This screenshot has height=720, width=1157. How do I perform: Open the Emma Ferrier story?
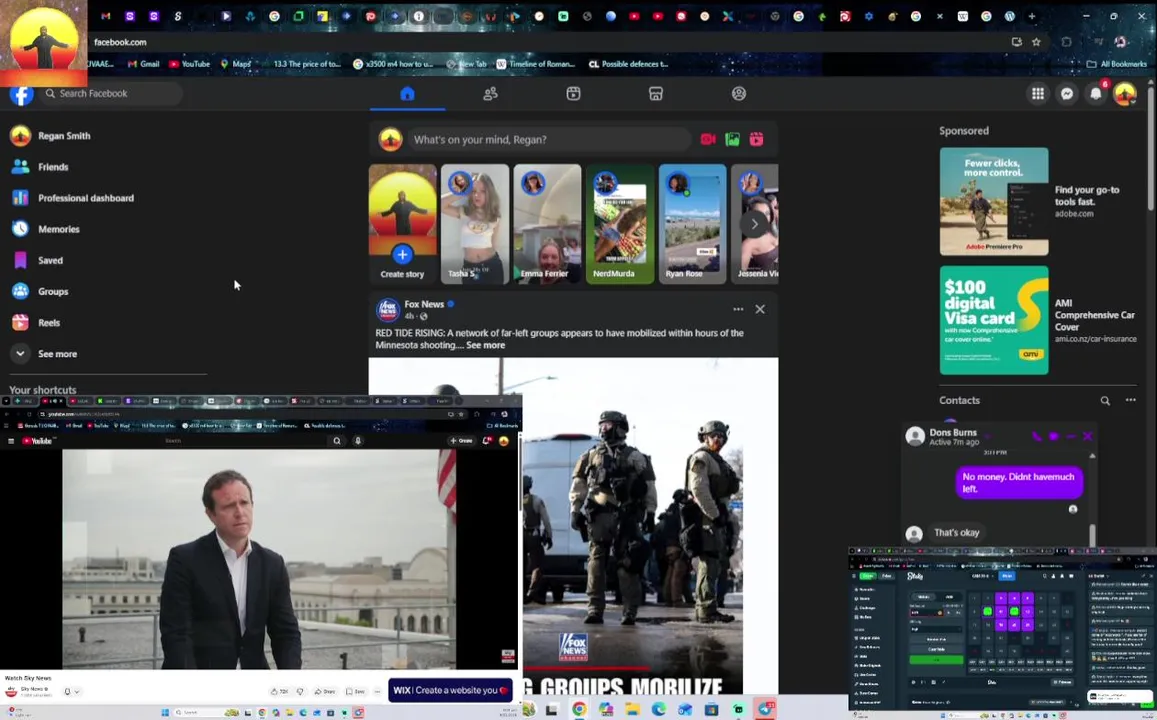click(547, 224)
